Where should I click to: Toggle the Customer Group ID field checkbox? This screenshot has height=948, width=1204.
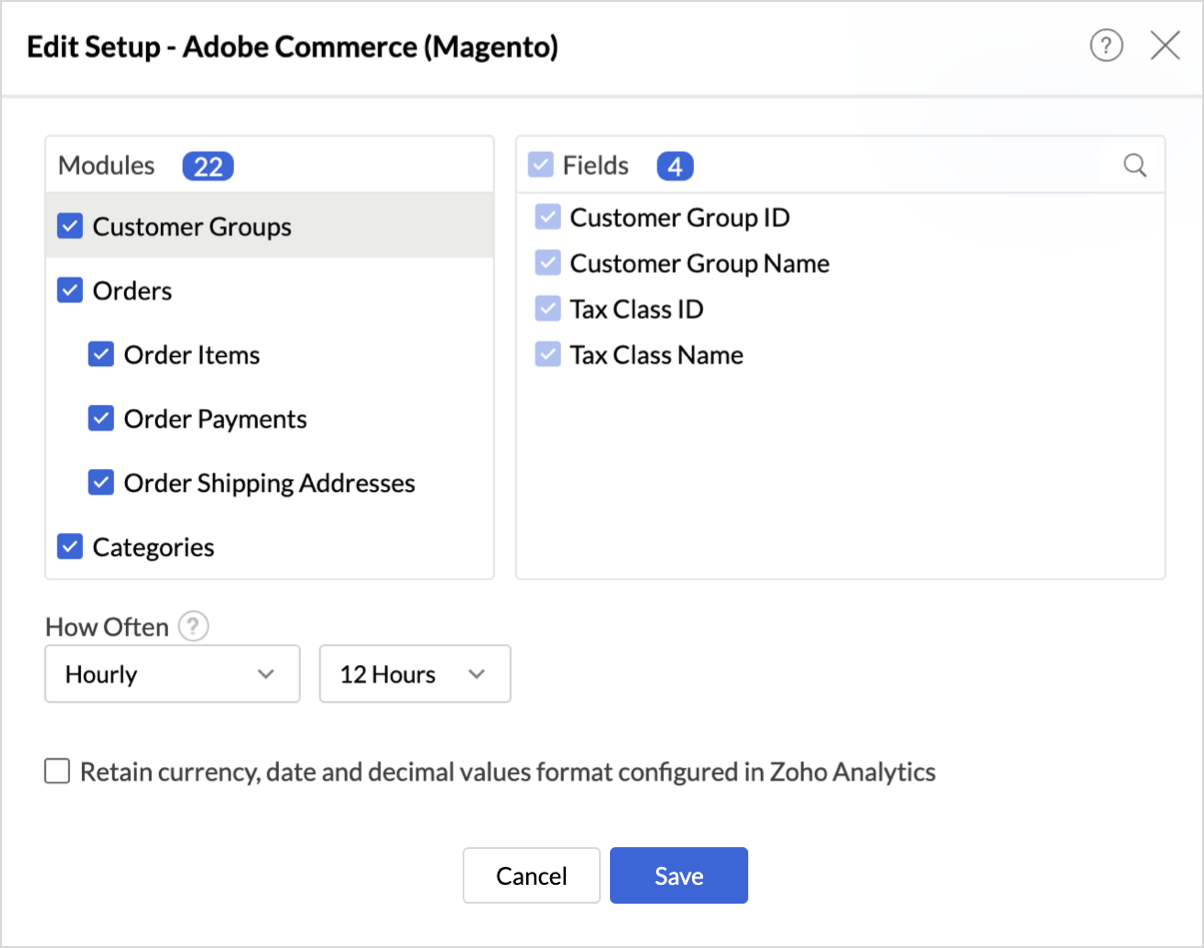tap(547, 217)
